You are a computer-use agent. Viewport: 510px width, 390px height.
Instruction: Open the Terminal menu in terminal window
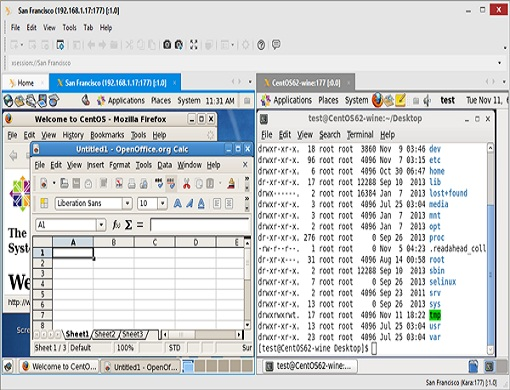pos(360,135)
